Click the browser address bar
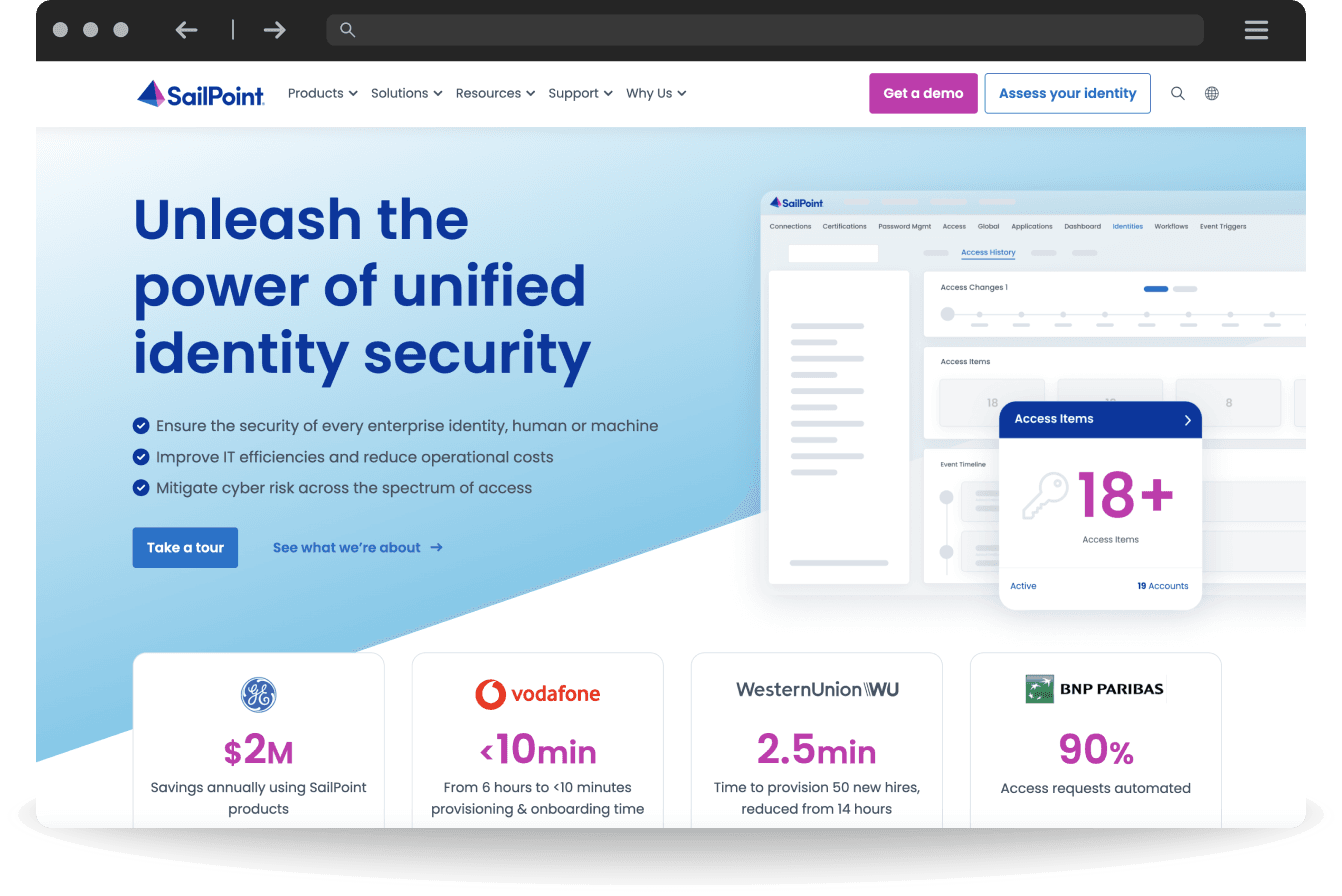This screenshot has height=896, width=1342. [764, 30]
